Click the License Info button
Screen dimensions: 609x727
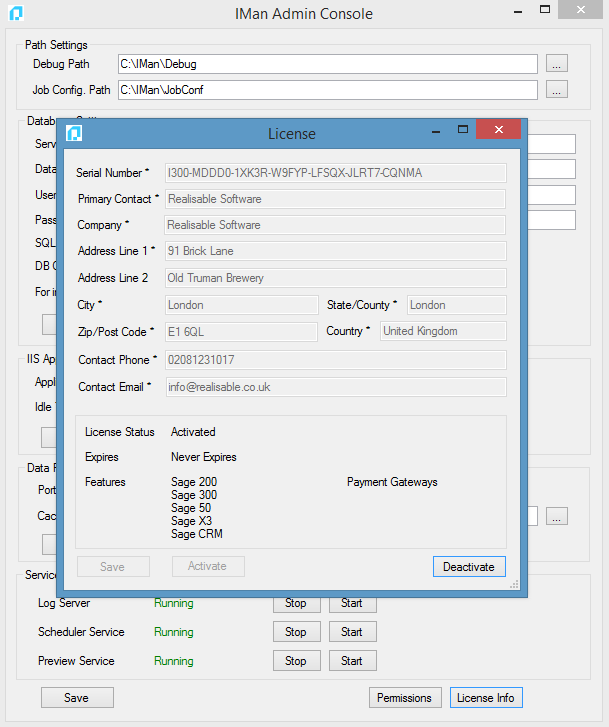[486, 698]
